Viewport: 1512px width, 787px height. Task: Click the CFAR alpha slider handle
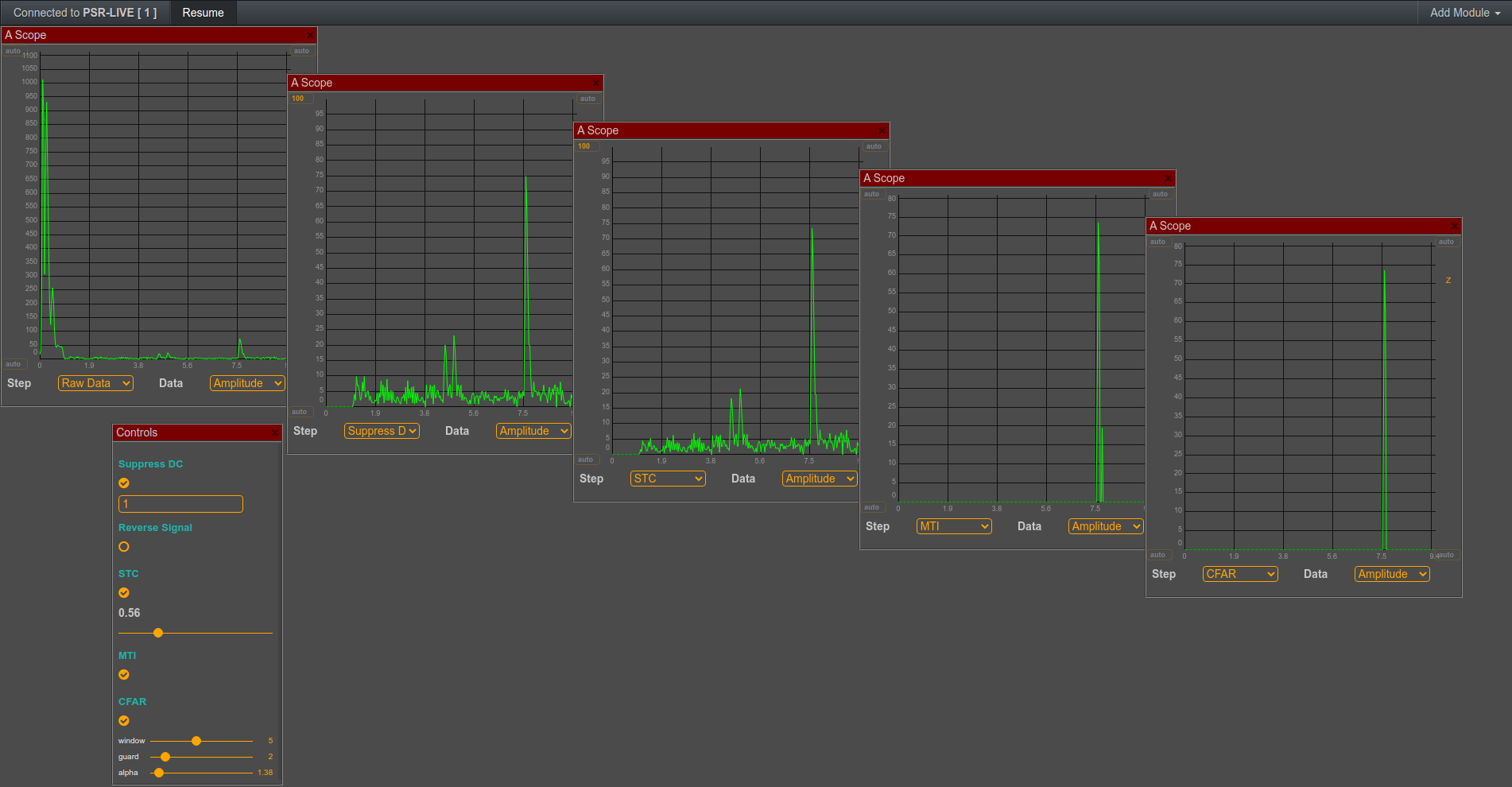tap(159, 773)
